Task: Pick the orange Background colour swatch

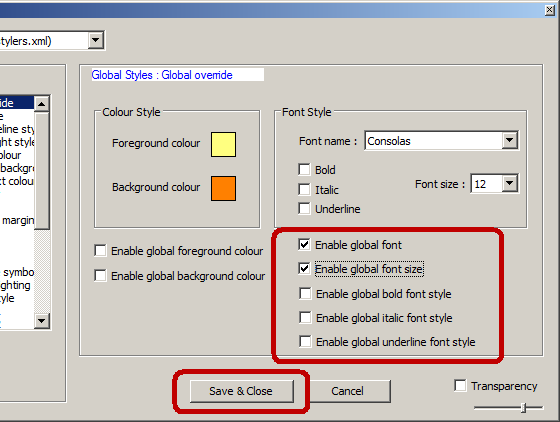Action: [223, 188]
